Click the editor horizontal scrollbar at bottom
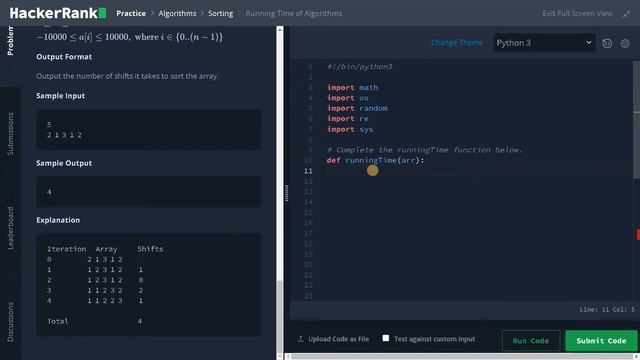 pos(462,356)
